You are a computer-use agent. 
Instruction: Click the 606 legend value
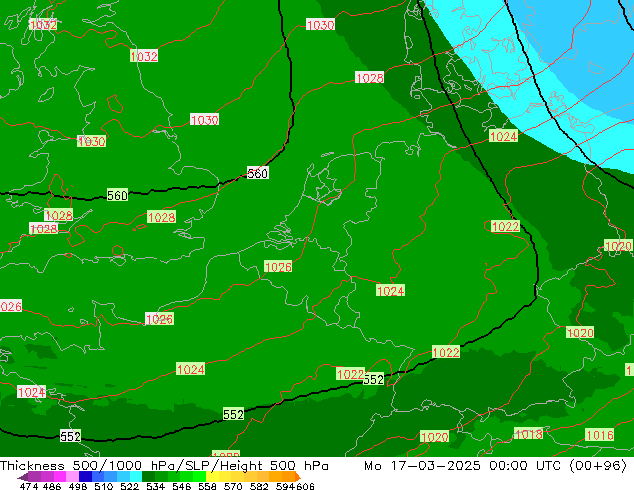(306, 486)
